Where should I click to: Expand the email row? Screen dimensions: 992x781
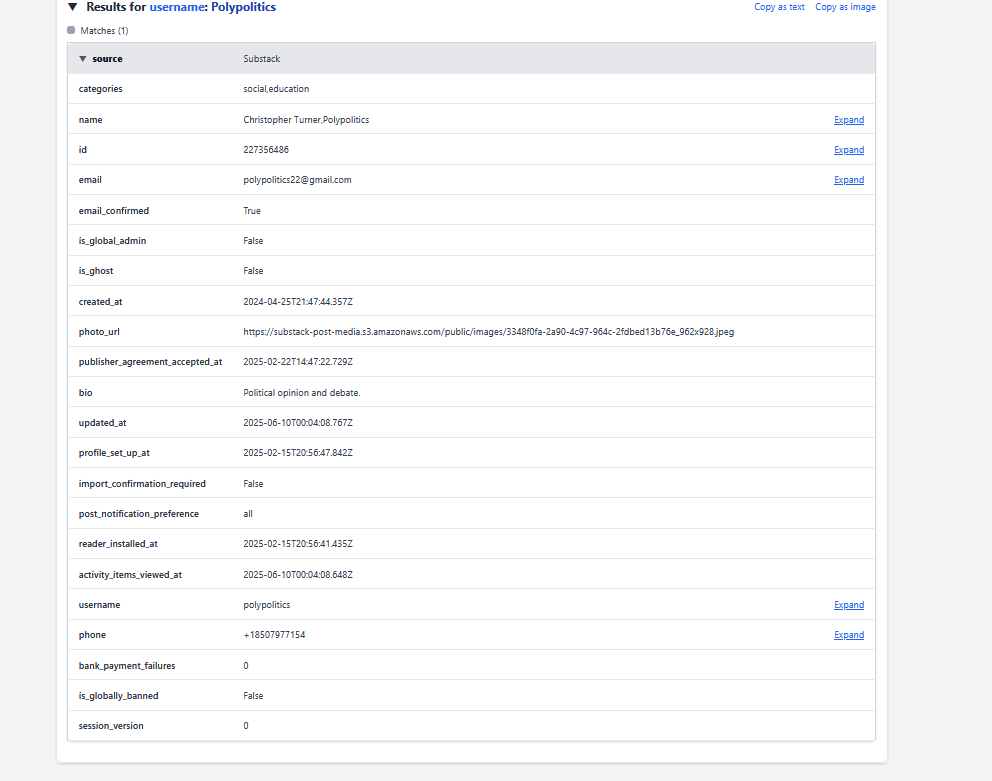click(848, 180)
